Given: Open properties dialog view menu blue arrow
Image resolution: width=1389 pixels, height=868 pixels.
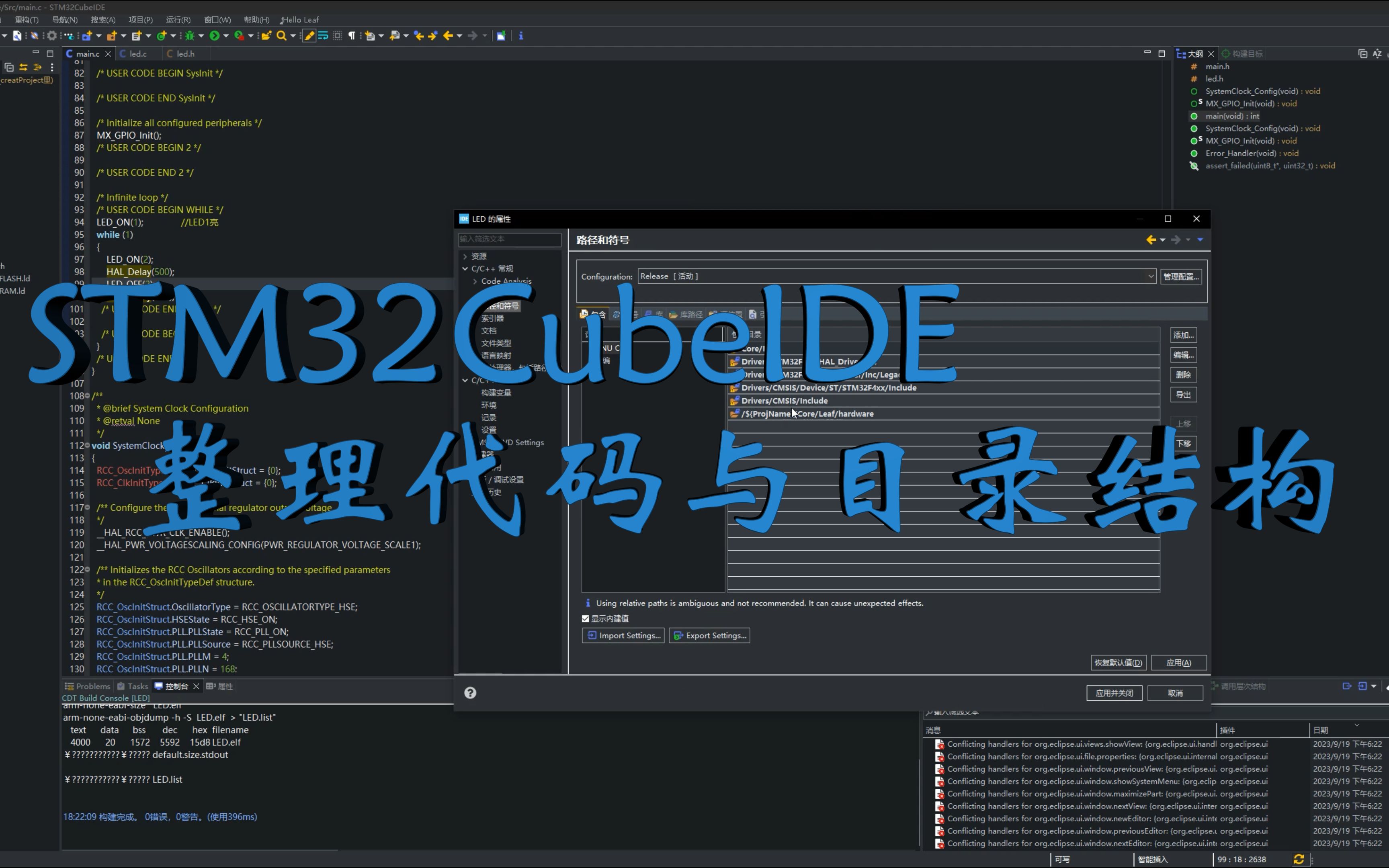Looking at the screenshot, I should [1200, 240].
